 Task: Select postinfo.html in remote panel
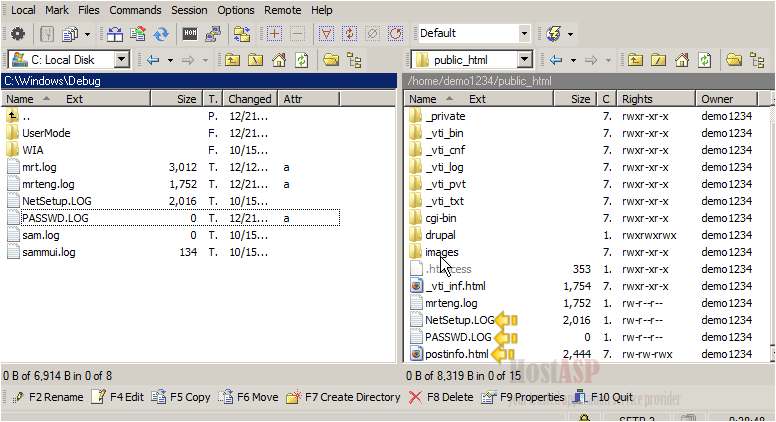point(457,354)
